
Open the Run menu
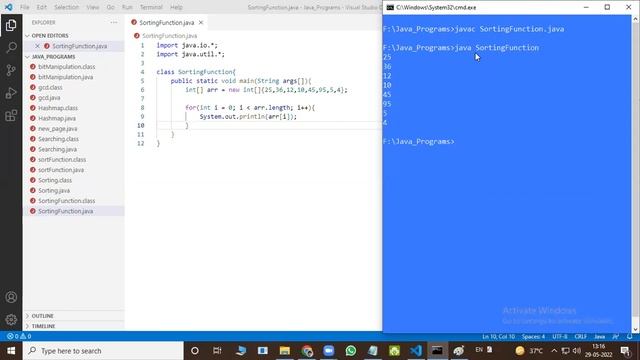[127, 7]
